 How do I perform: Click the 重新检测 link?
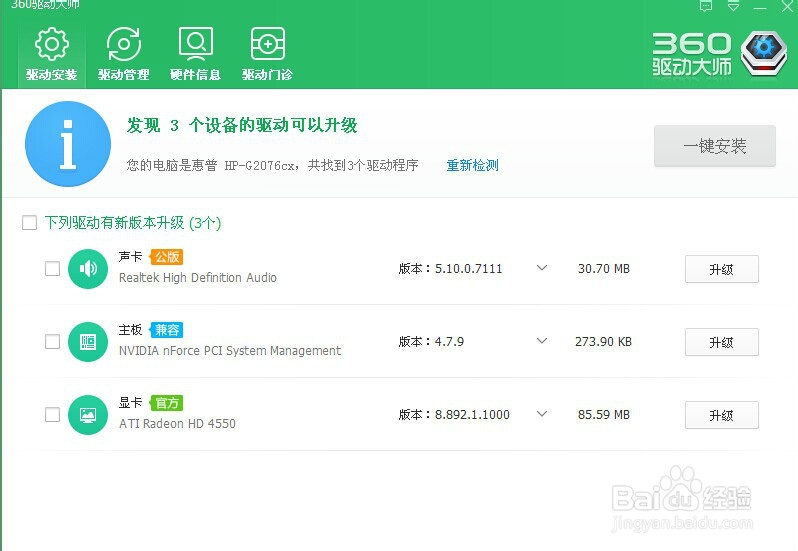coord(472,165)
